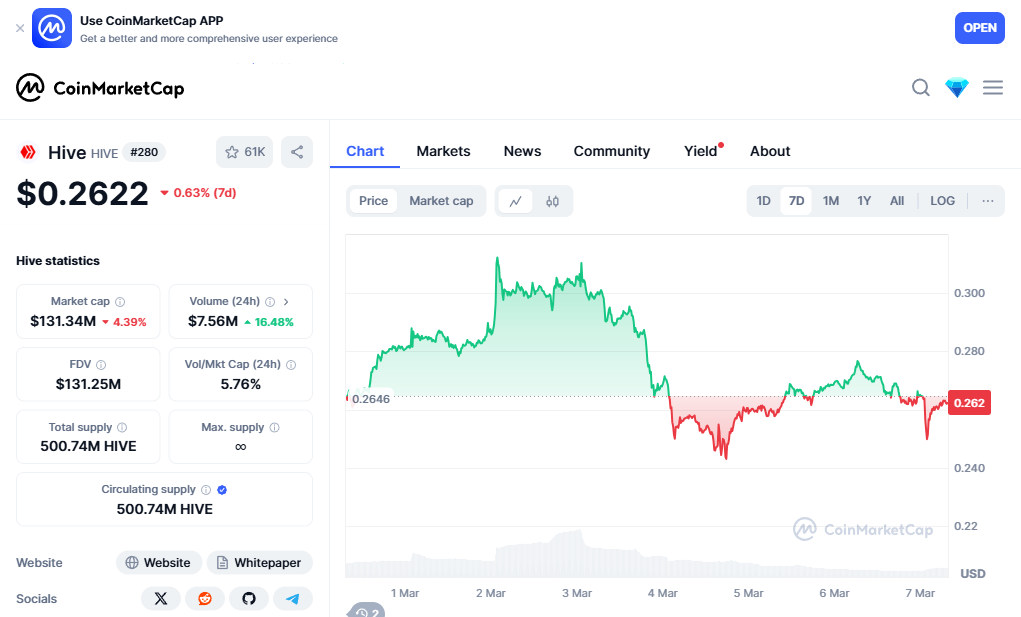This screenshot has width=1021, height=617.
Task: Open Hive's Telegram social link
Action: tap(293, 599)
